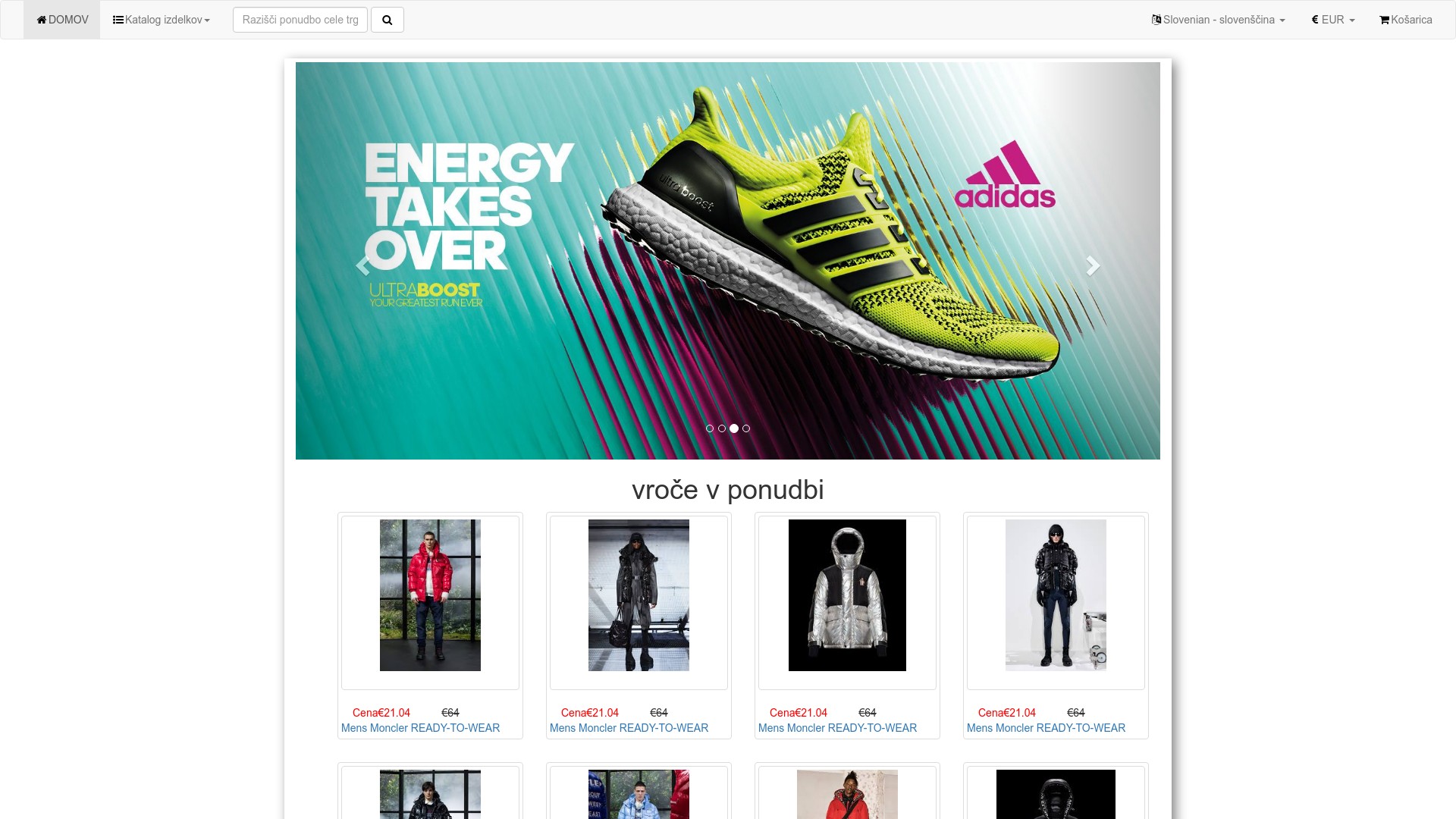Viewport: 1456px width, 819px height.
Task: Open third Mens Moncler READY-TO-WEAR link
Action: [837, 728]
